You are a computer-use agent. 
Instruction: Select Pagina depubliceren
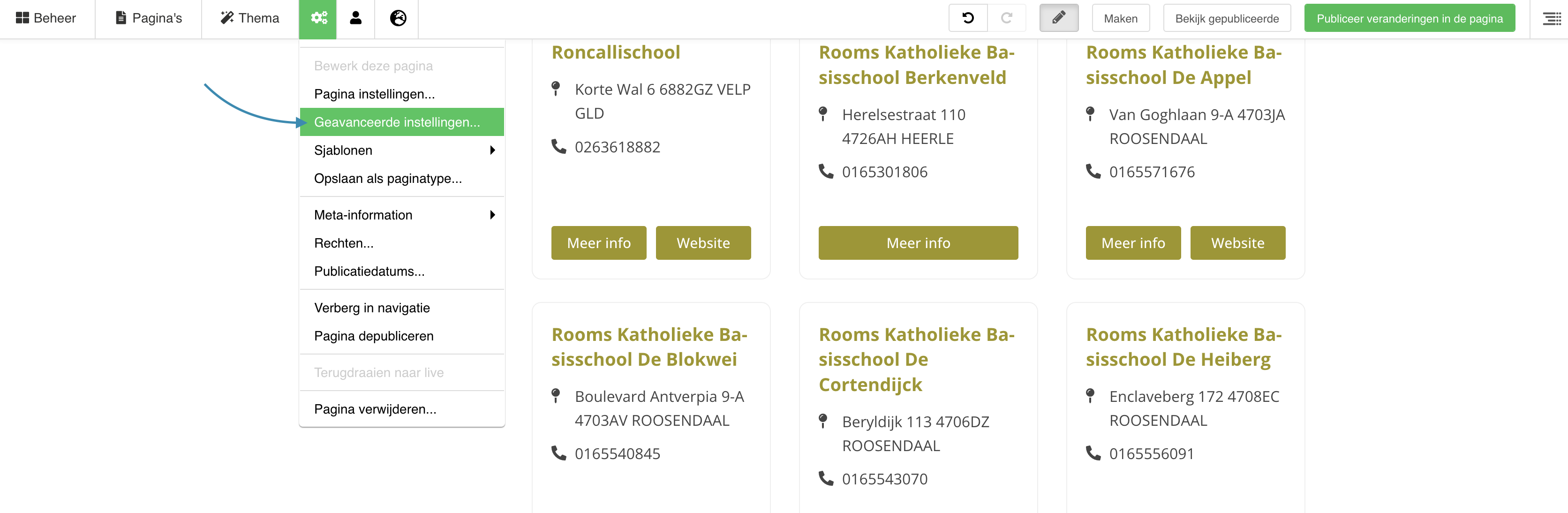(373, 335)
